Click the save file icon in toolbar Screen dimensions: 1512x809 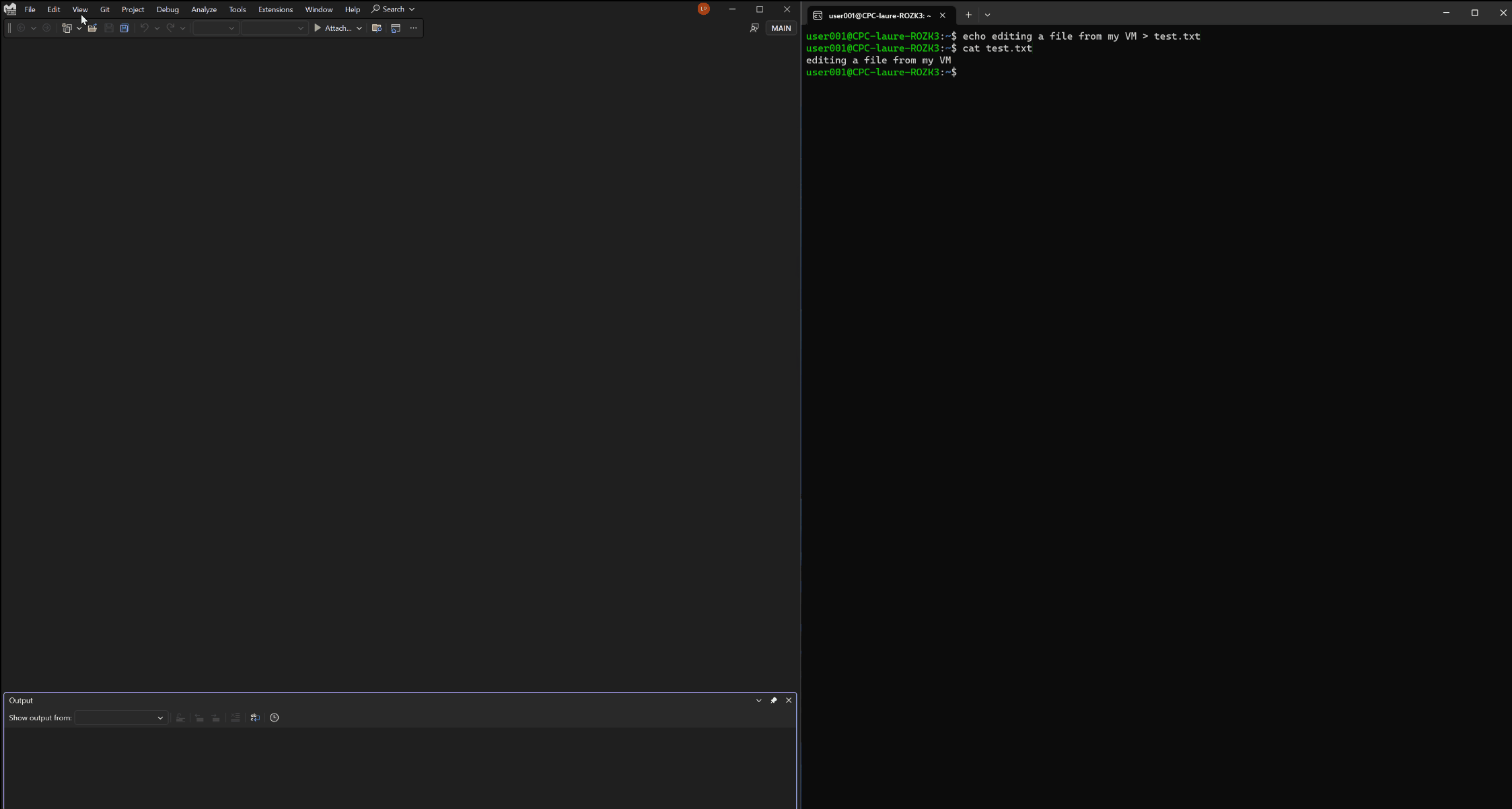(108, 27)
